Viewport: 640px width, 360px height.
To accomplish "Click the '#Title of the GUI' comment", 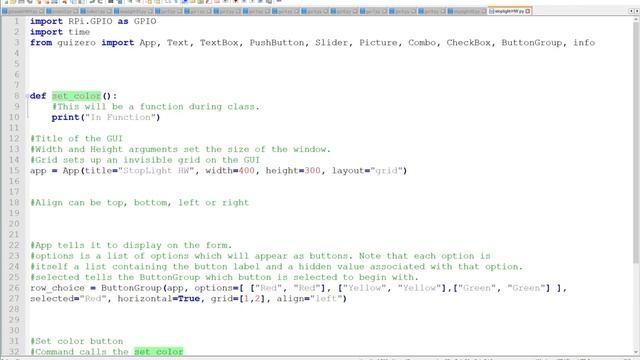I will [76, 138].
